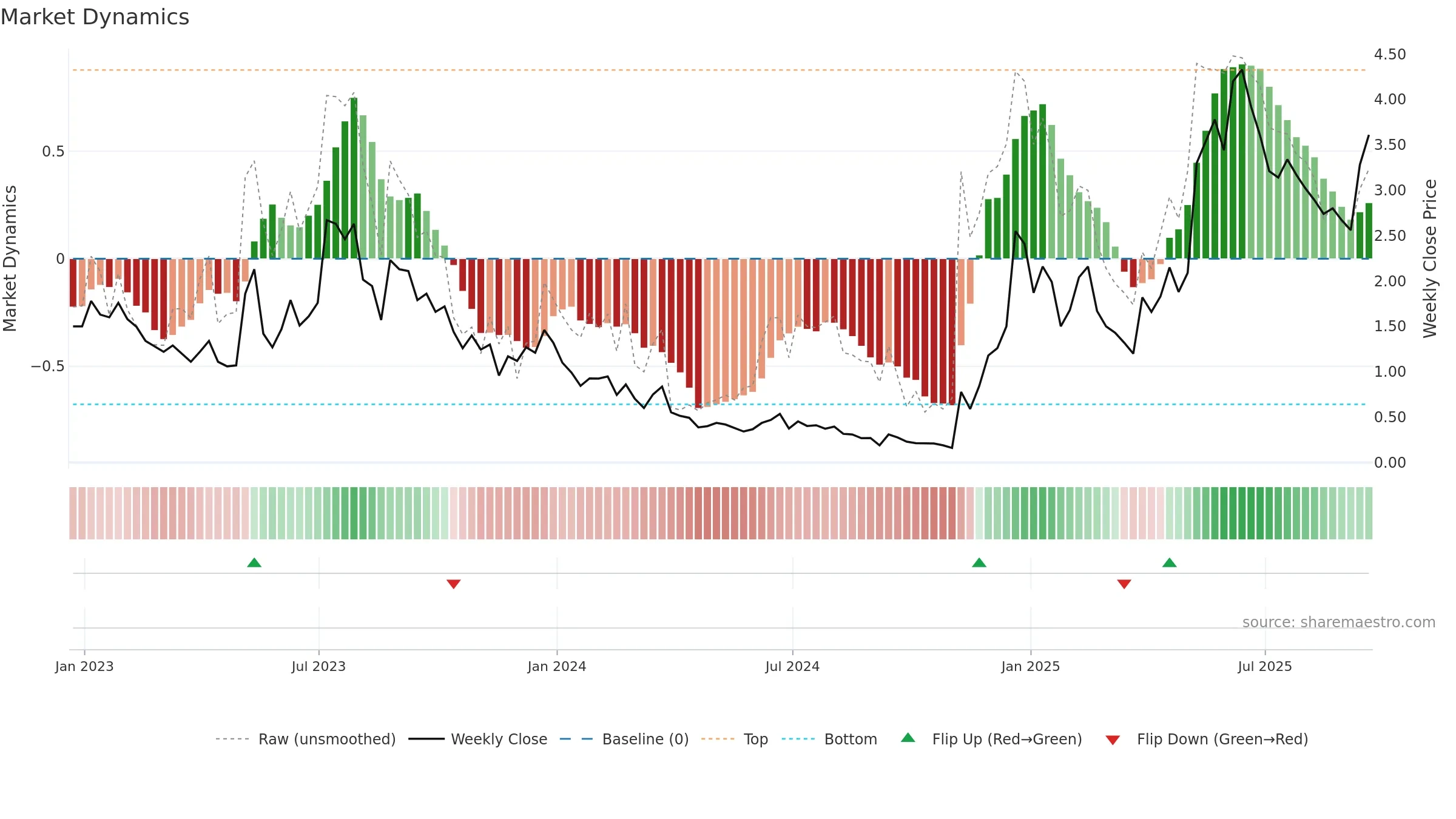Click the 3.50 right axis price label
This screenshot has width=1456, height=819.
[1390, 145]
